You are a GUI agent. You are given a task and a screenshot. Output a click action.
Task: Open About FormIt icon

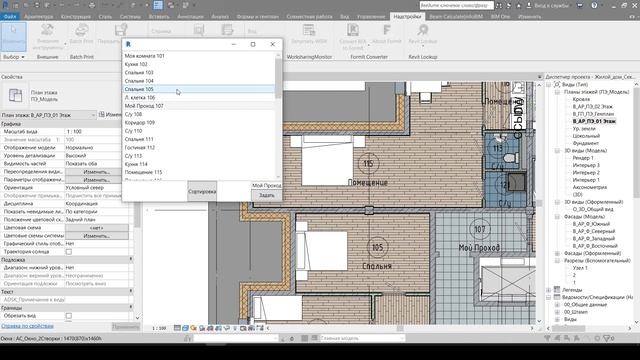[387, 31]
